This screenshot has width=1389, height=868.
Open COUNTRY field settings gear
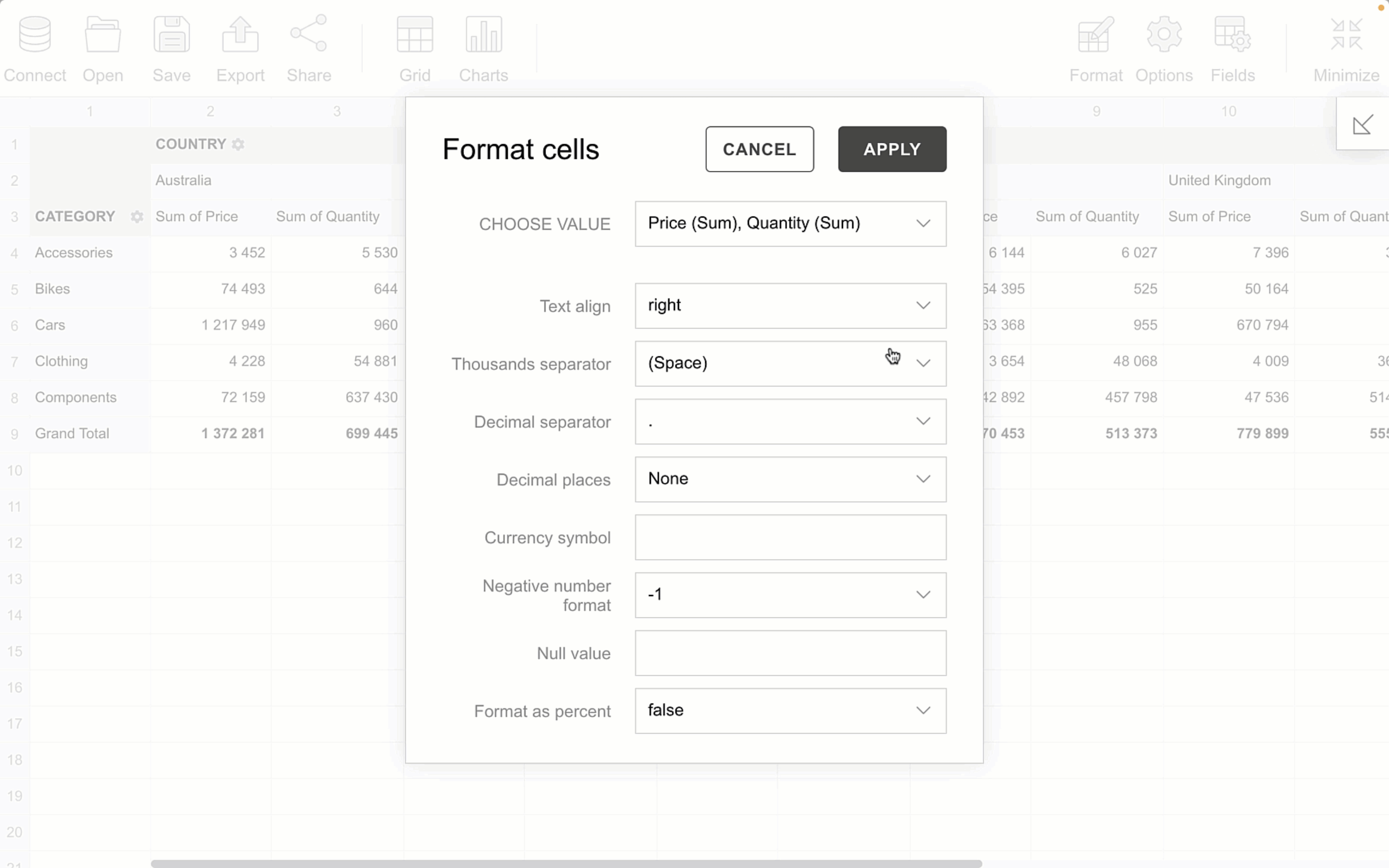(x=237, y=144)
